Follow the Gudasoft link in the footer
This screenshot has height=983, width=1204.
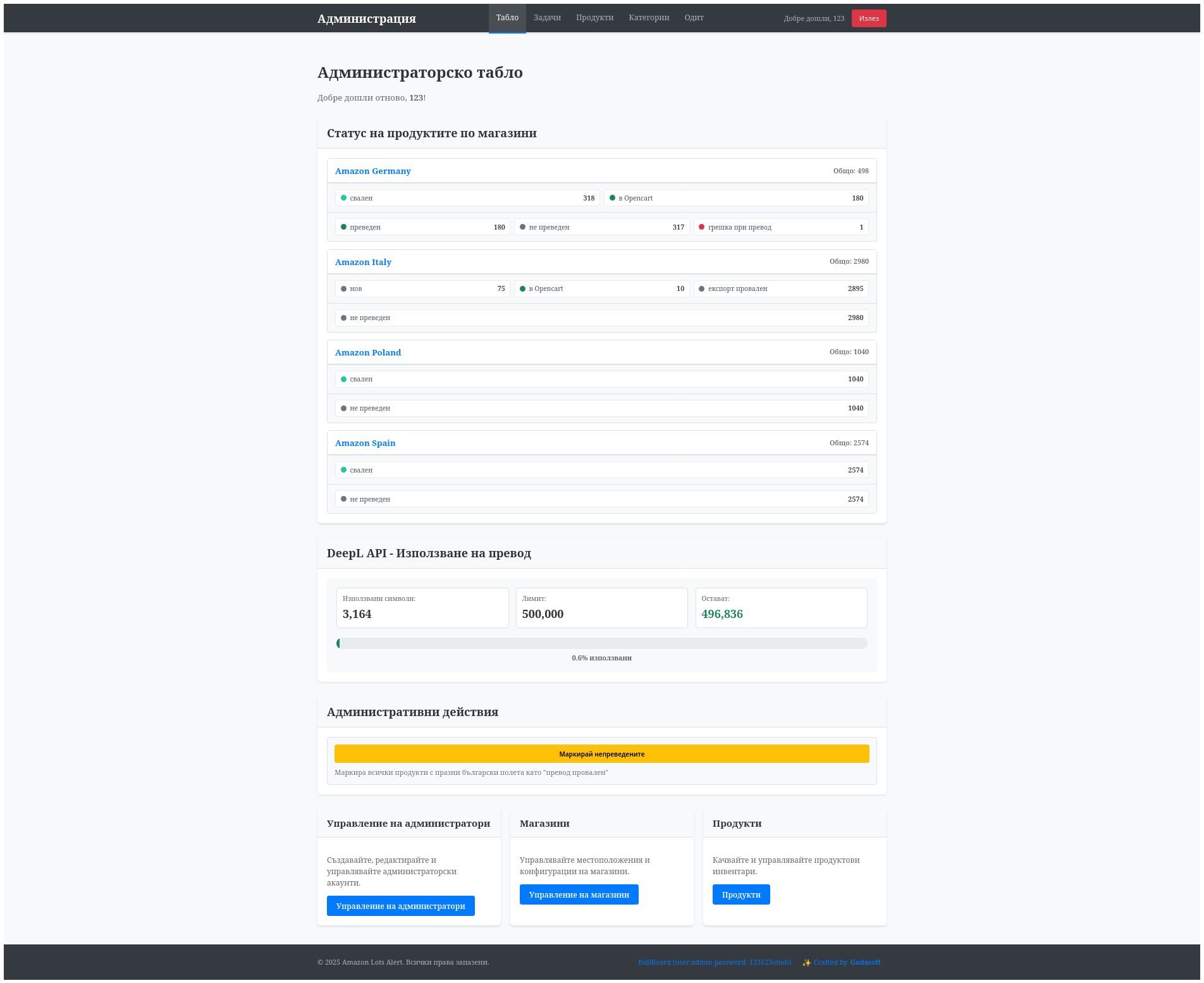click(x=864, y=962)
